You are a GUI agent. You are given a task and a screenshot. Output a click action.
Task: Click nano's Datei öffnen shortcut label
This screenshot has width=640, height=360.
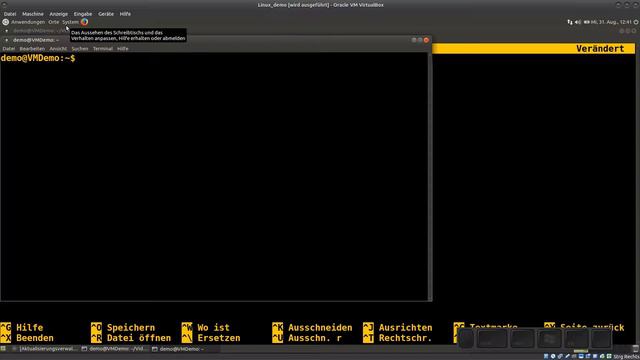pos(139,338)
